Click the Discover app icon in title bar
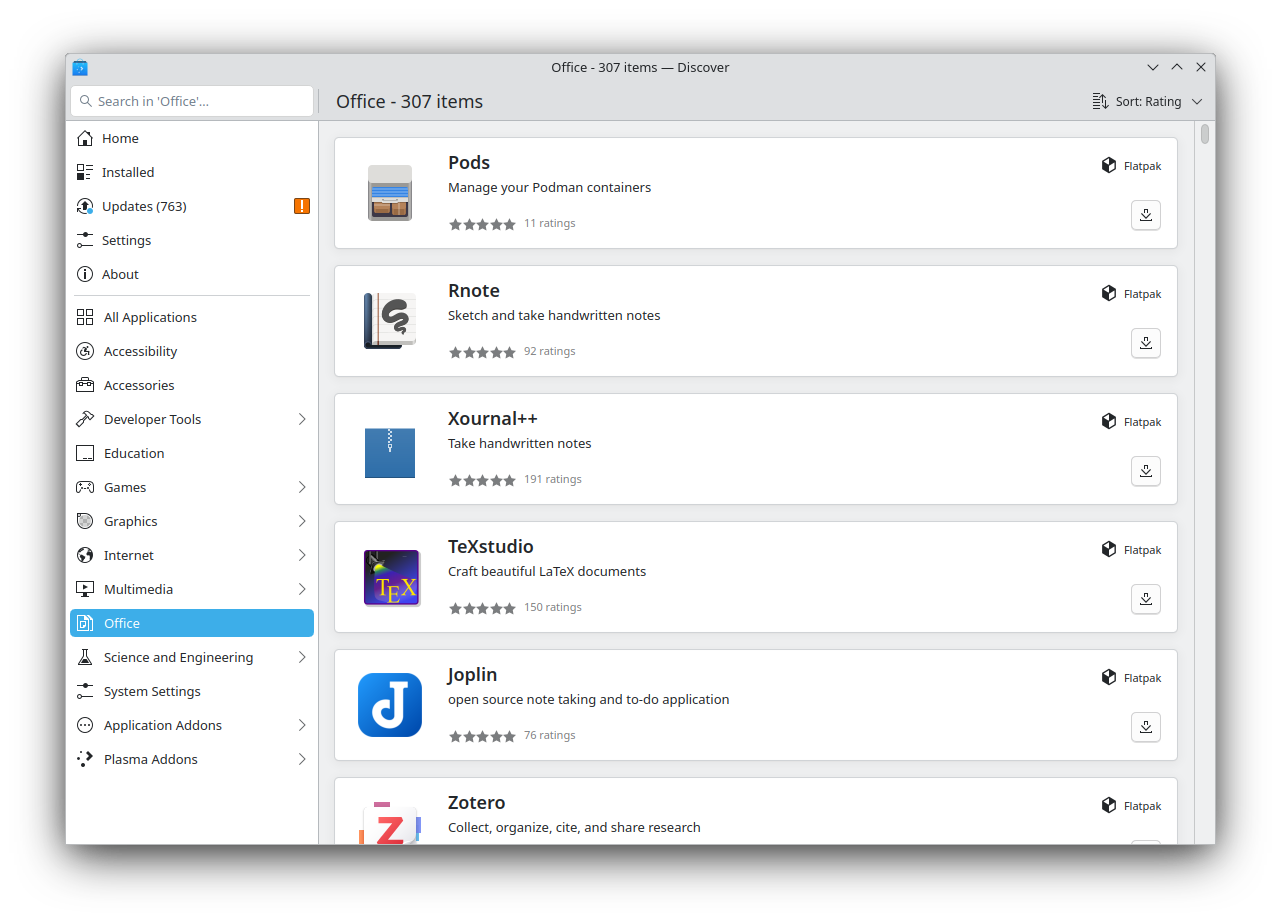Viewport: 1281px width, 922px height. [x=80, y=68]
